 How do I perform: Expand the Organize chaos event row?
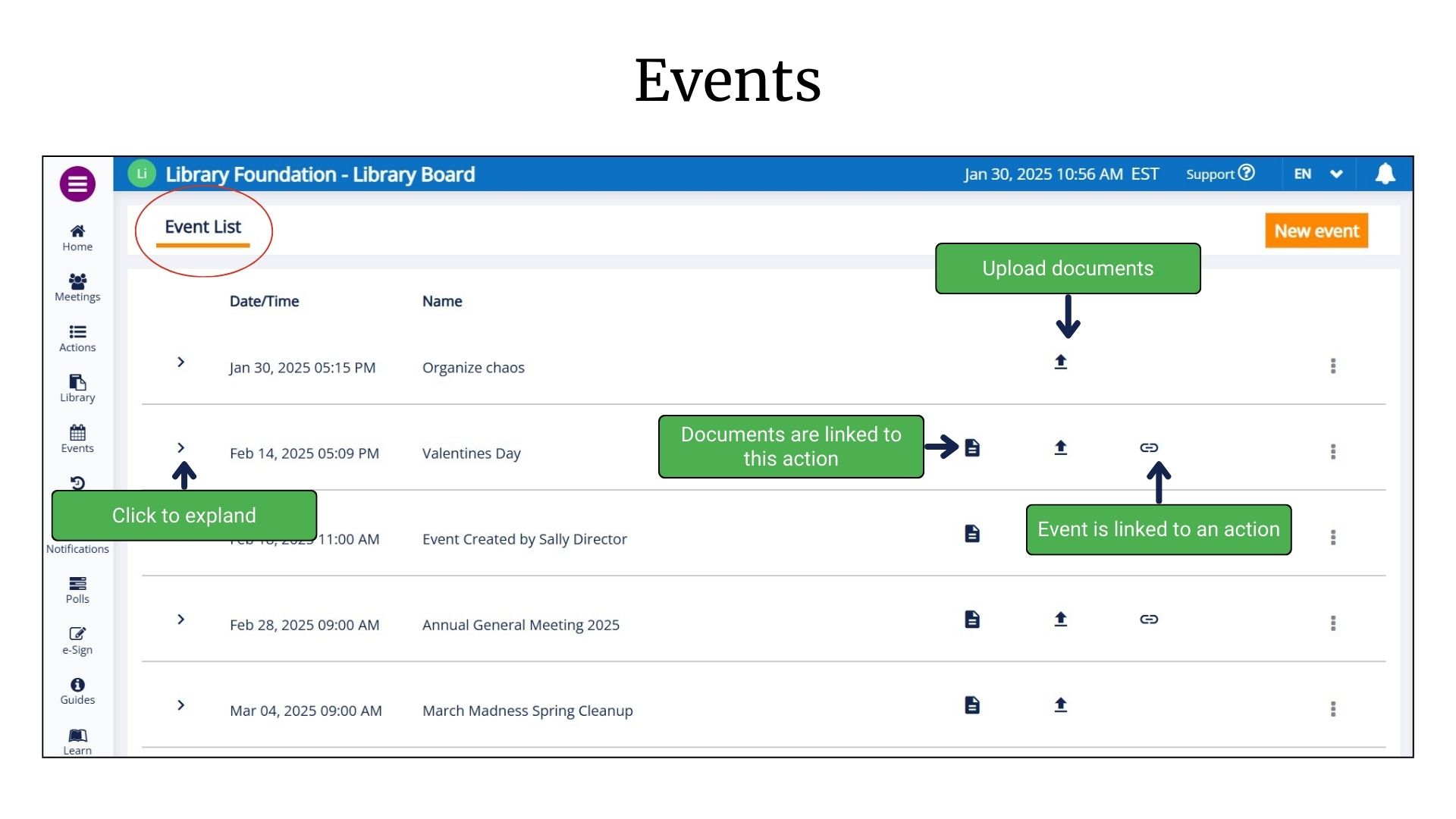(180, 362)
